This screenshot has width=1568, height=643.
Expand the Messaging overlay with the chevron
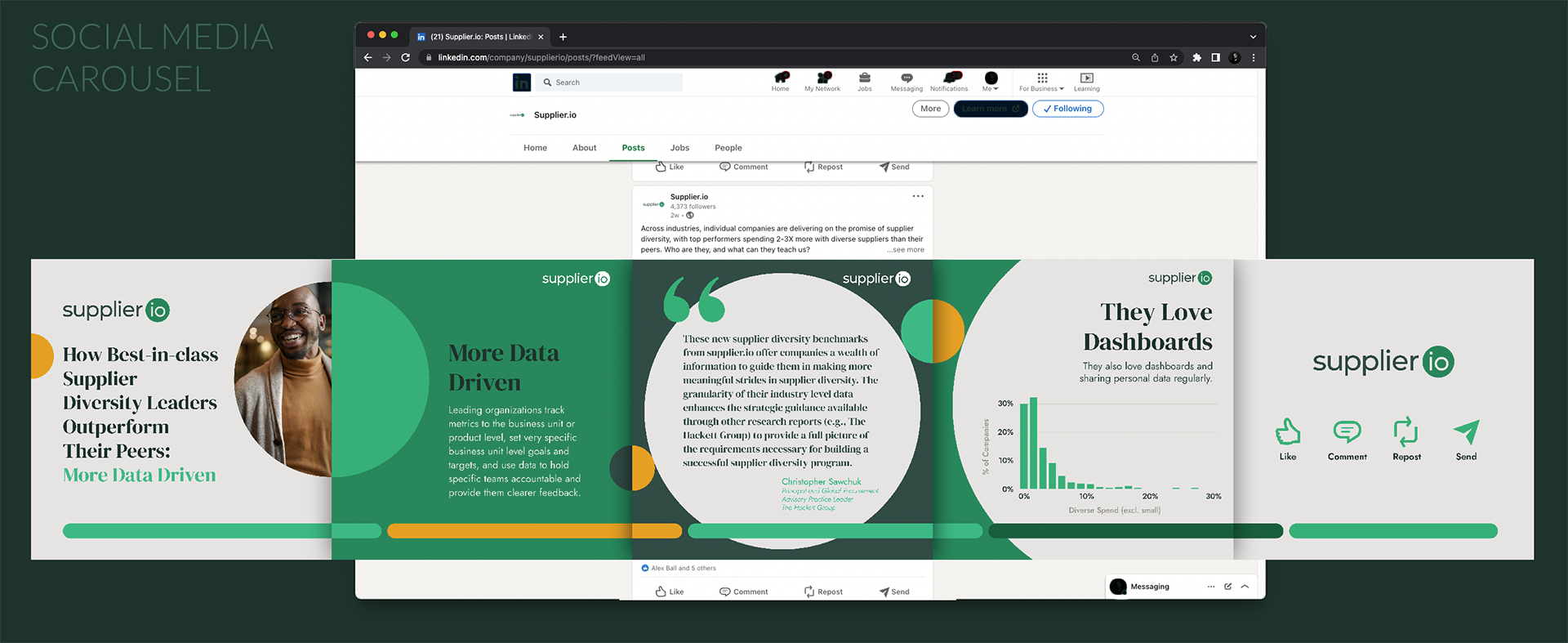(1245, 587)
